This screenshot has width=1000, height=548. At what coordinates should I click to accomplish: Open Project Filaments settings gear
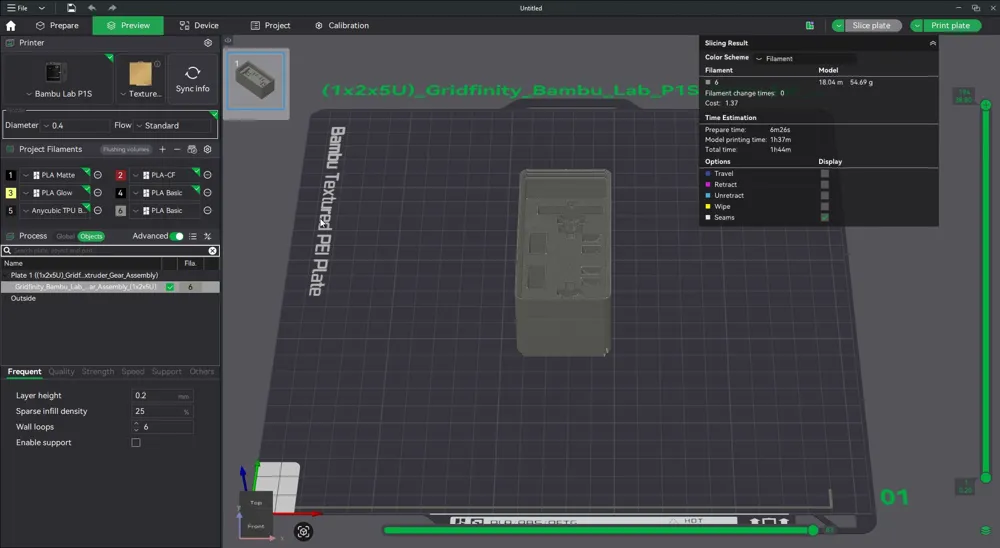coord(207,149)
